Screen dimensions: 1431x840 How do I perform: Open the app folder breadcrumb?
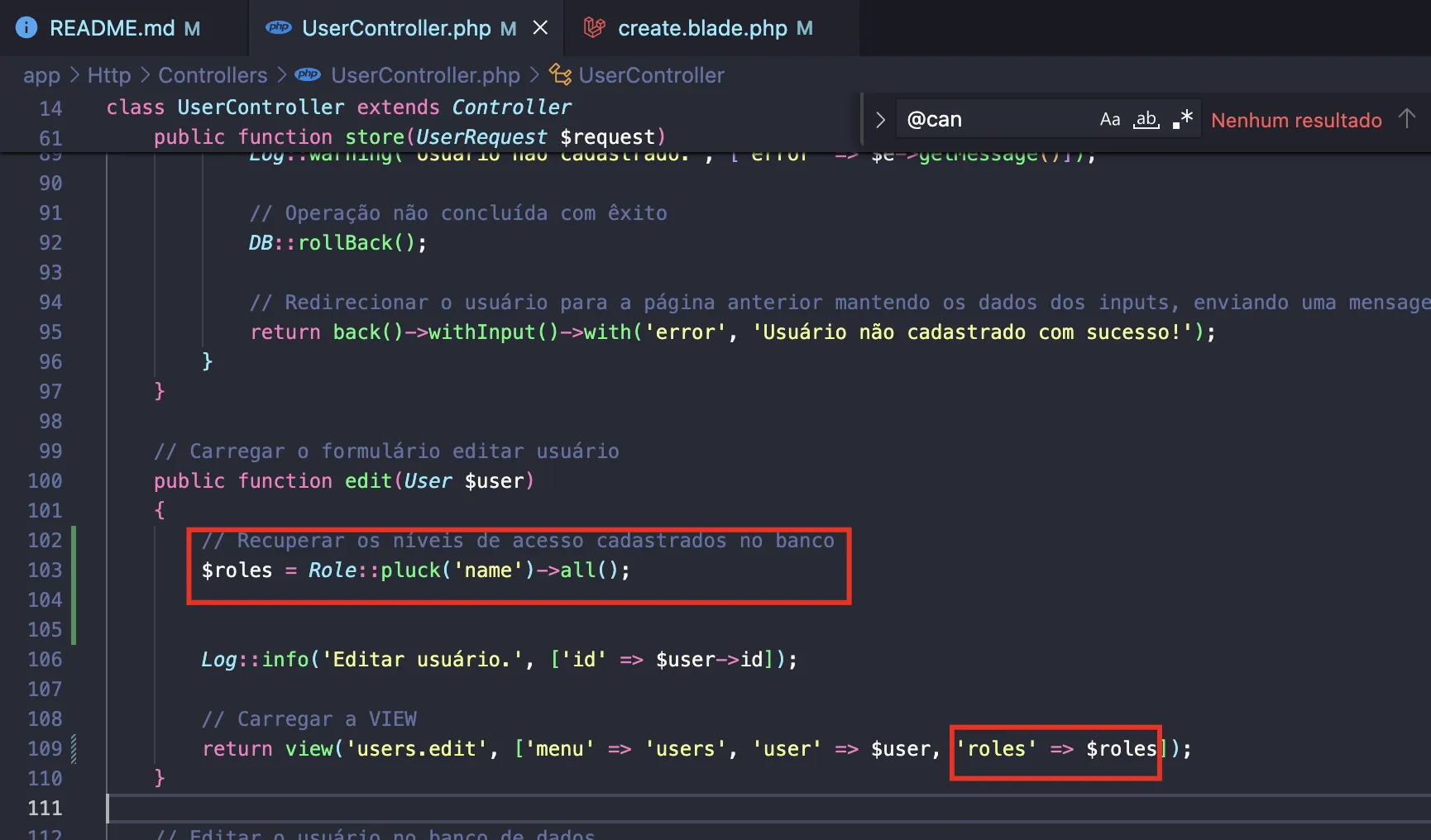[x=41, y=74]
